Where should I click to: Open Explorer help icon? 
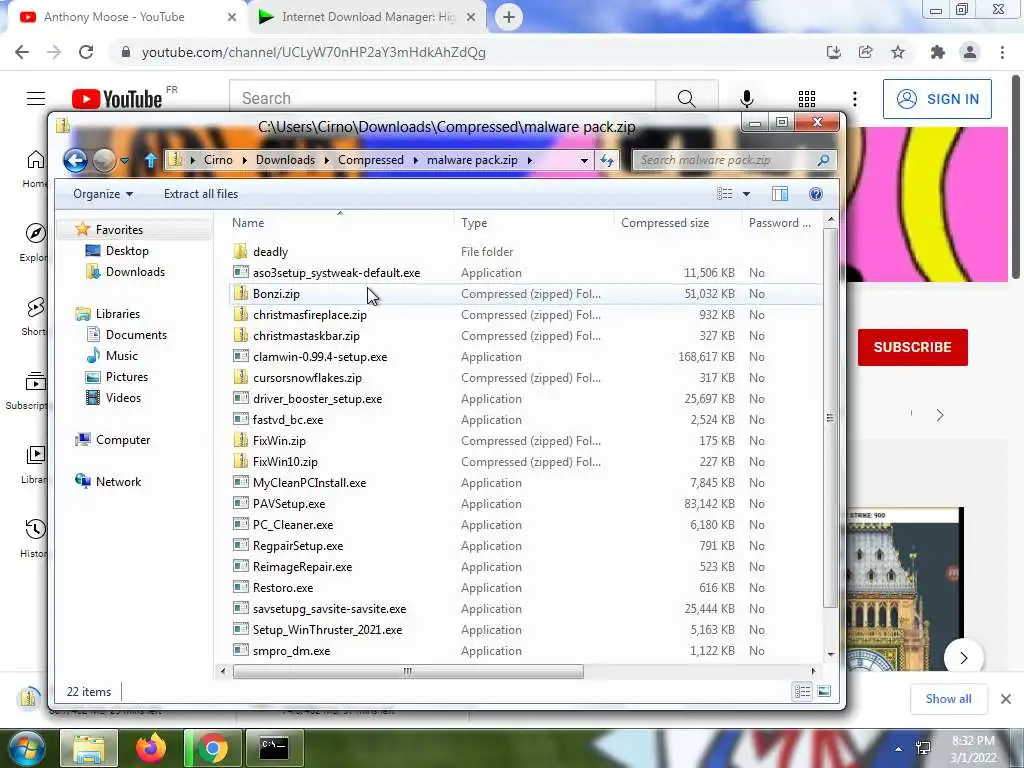click(x=815, y=194)
